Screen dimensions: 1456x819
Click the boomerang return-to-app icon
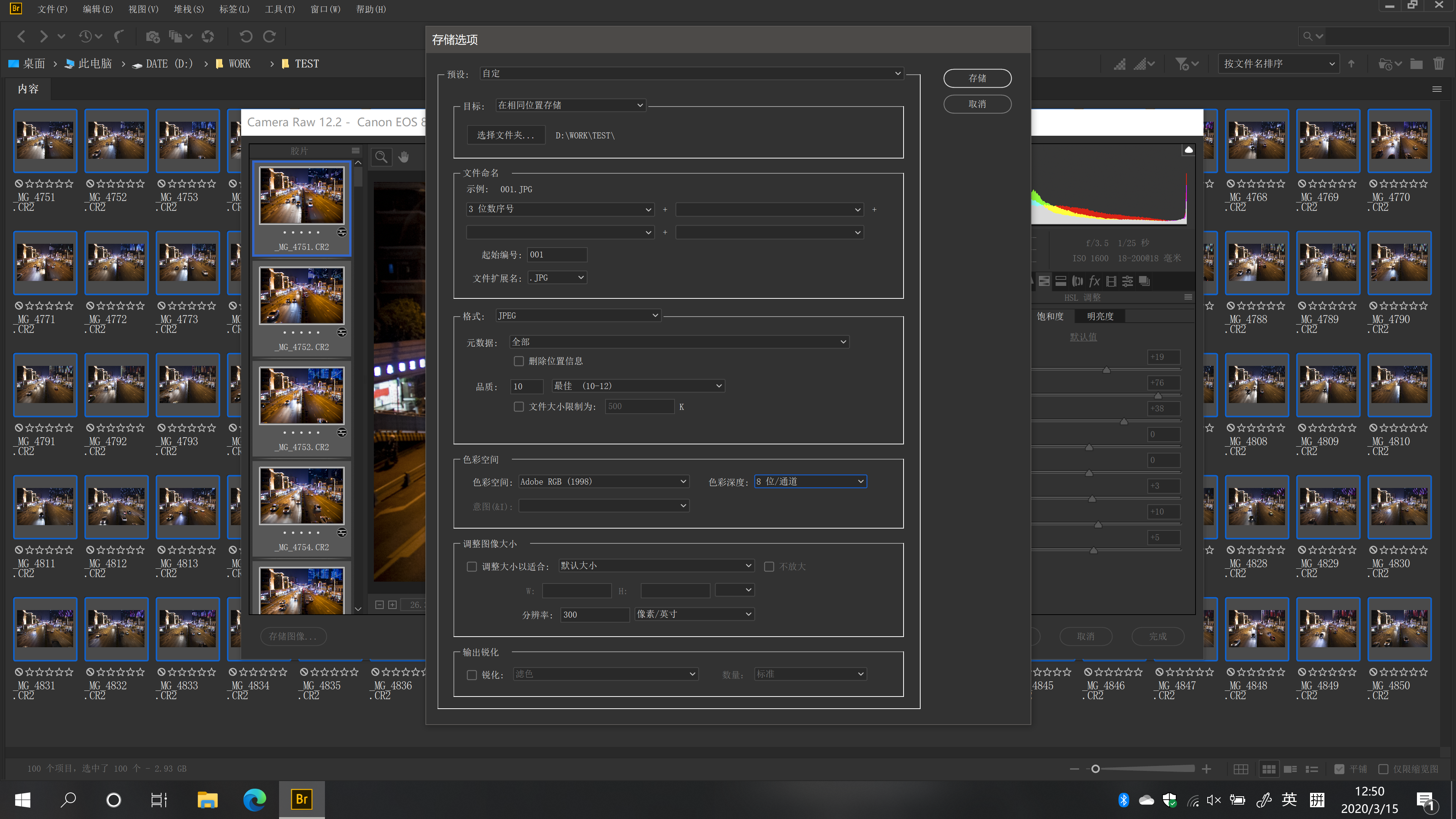coord(119,37)
